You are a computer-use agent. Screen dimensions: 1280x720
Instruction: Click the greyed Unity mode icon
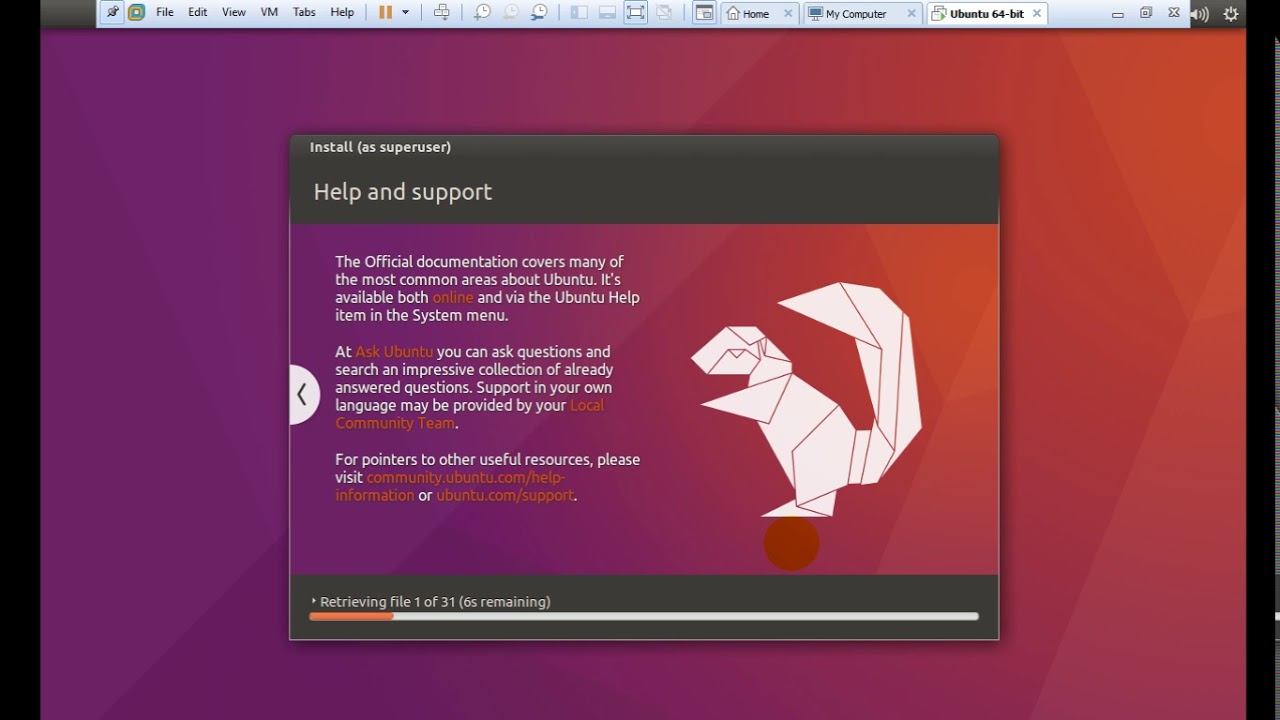(x=664, y=13)
